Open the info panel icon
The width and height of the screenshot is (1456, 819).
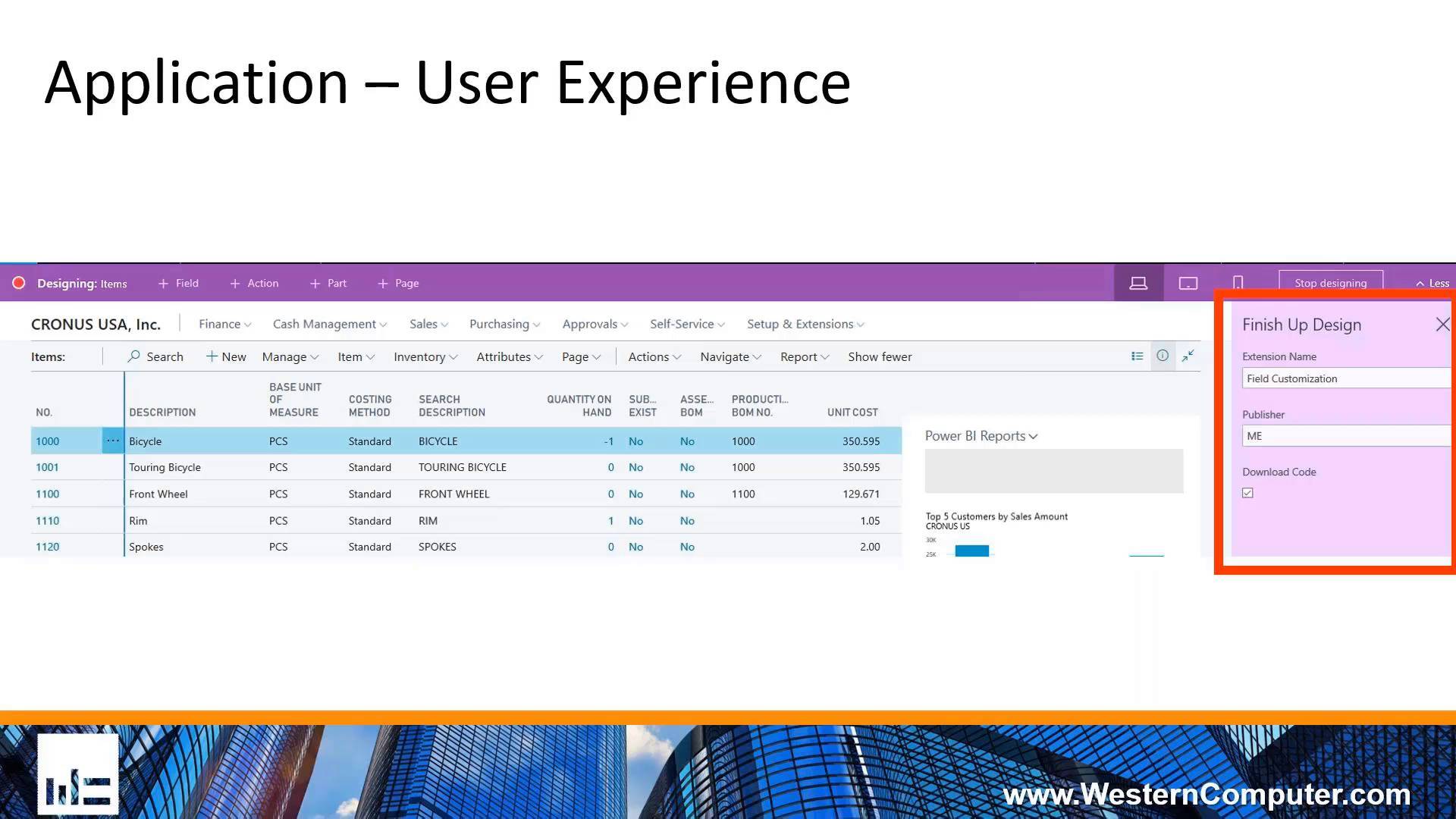coord(1163,356)
